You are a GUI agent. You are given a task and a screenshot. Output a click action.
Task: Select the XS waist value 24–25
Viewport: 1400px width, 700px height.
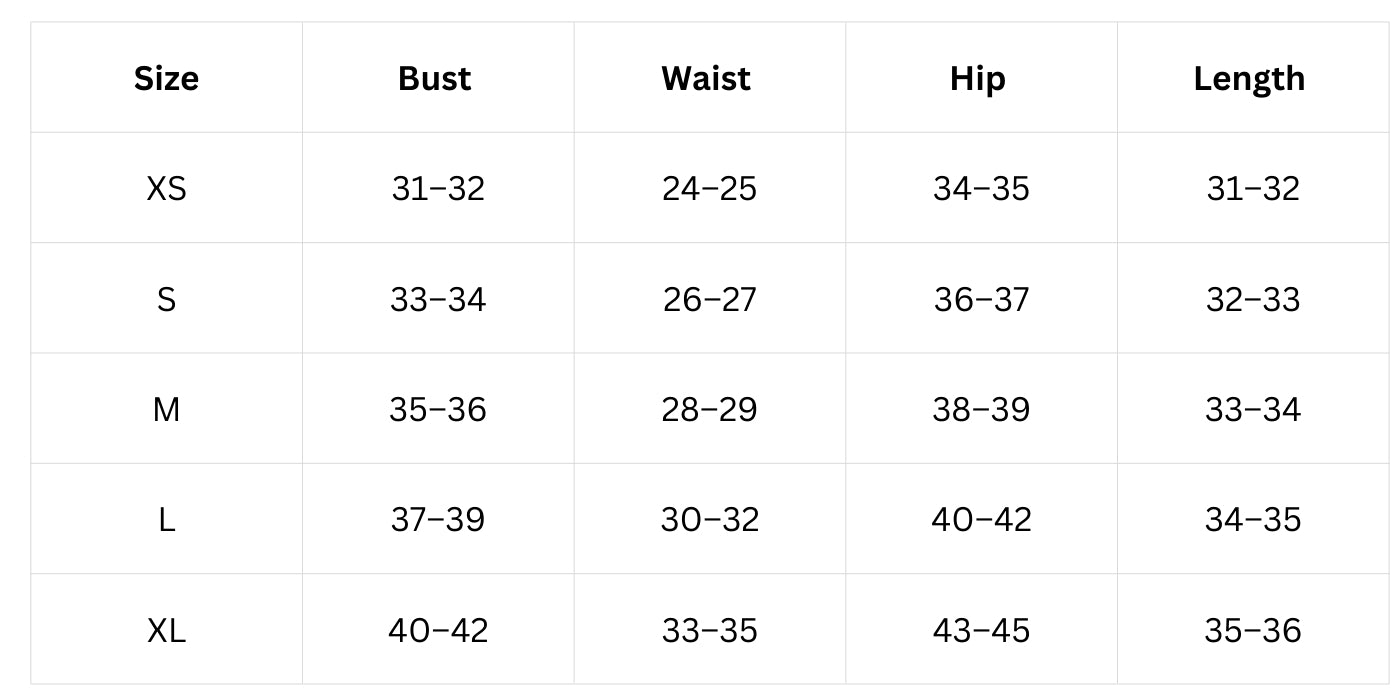710,188
